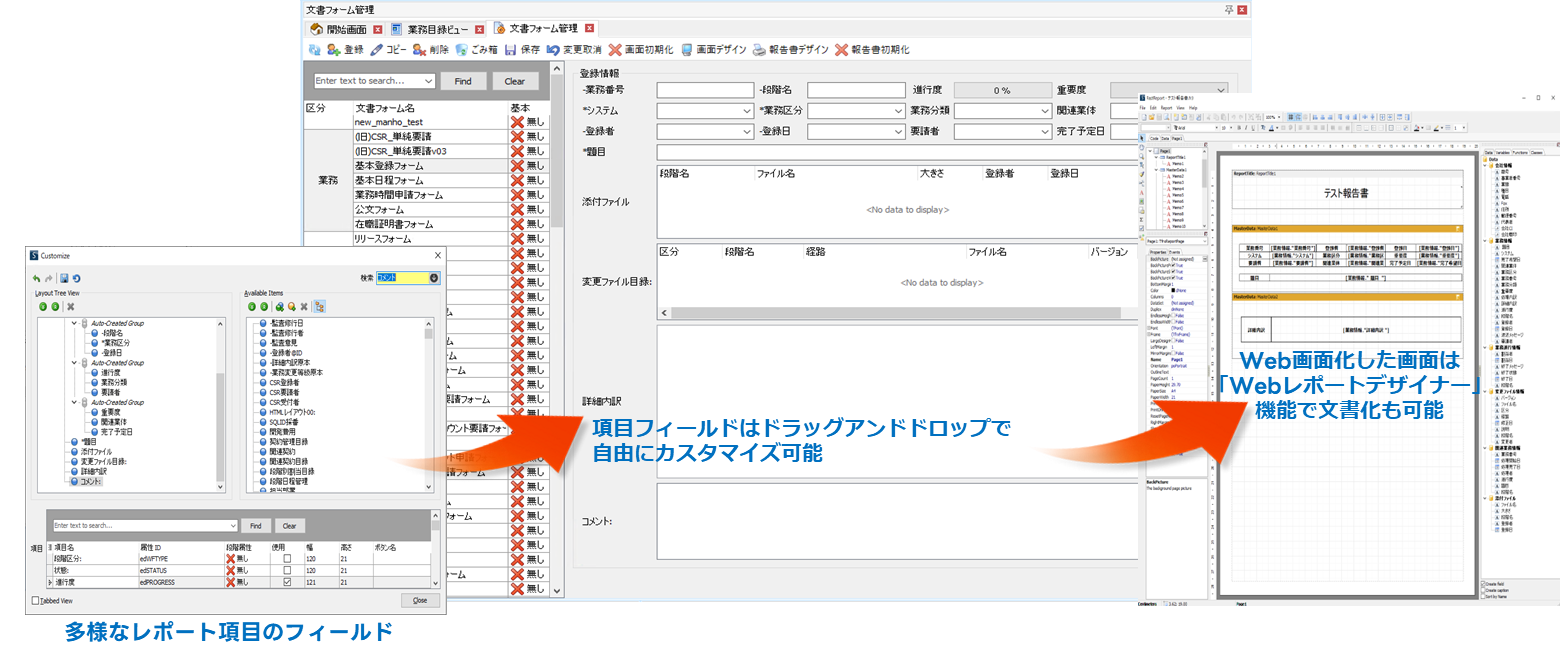Click the 削除 (delete) toolbar icon
This screenshot has width=1560, height=661.
click(418, 49)
